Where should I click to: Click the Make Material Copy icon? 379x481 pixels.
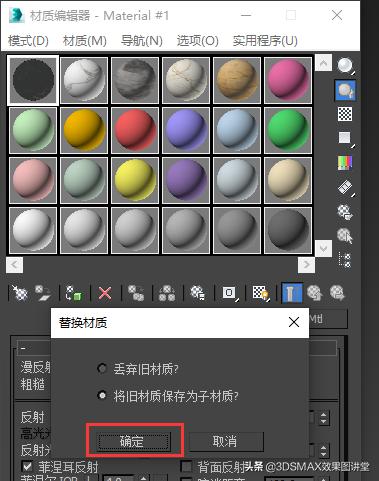click(x=136, y=293)
